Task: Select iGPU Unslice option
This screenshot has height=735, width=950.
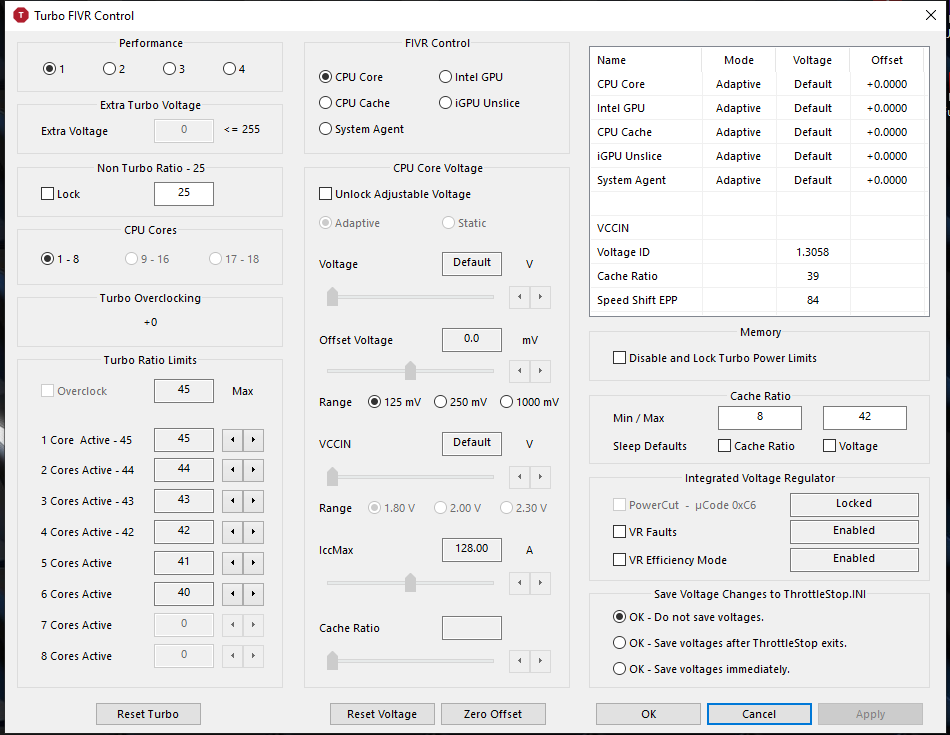Action: tap(479, 103)
